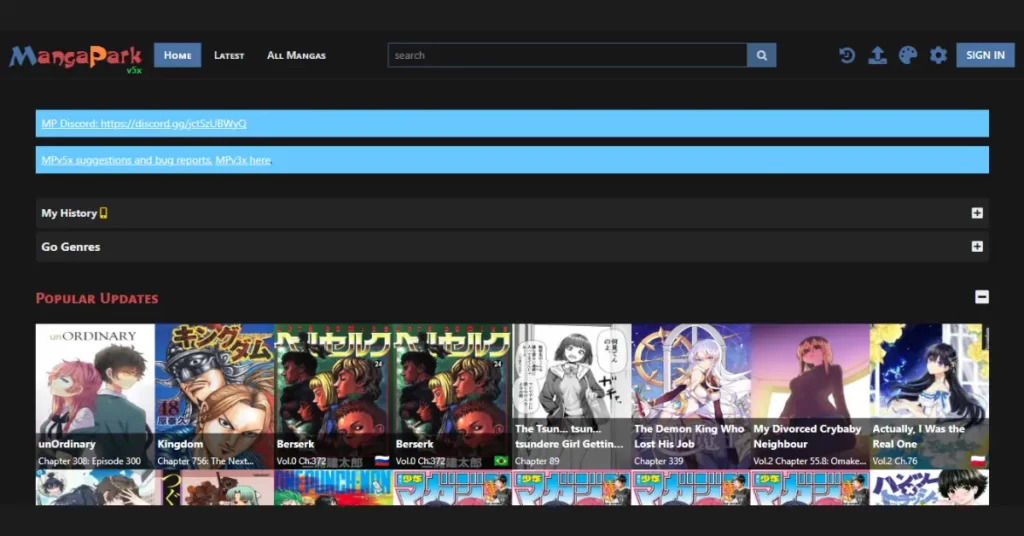Expand the My History section

[977, 213]
